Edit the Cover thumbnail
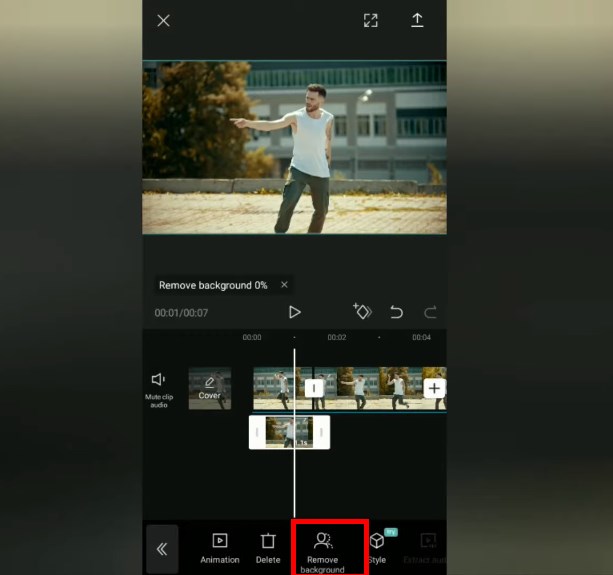The image size is (613, 575). pos(210,388)
